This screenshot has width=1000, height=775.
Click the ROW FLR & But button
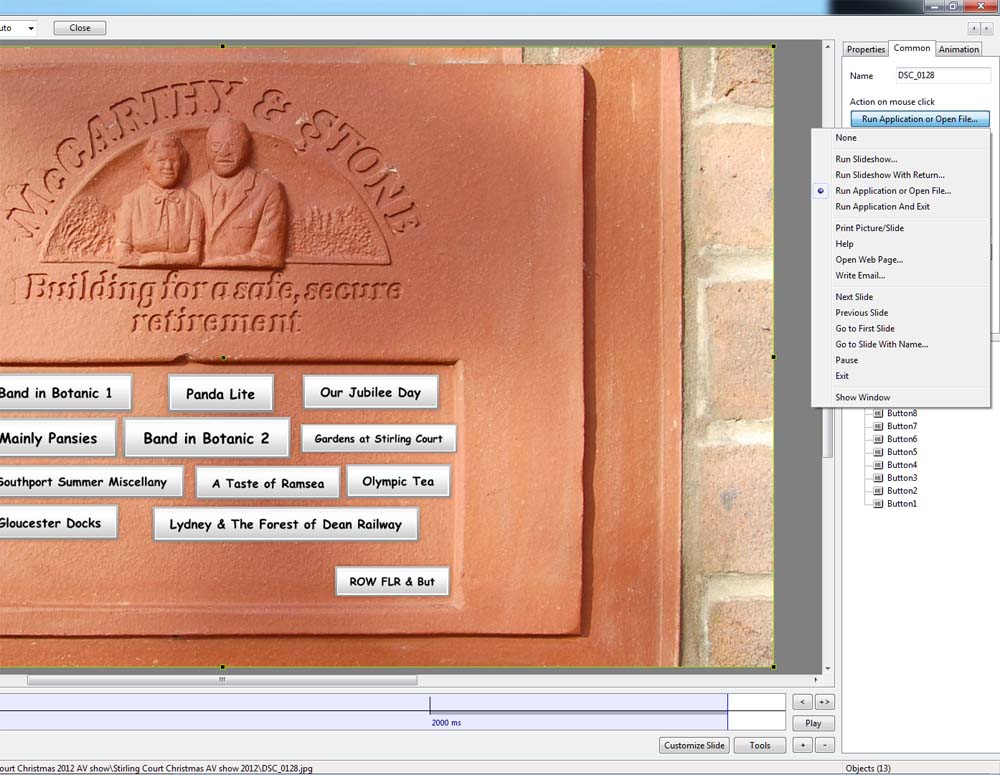click(x=392, y=581)
